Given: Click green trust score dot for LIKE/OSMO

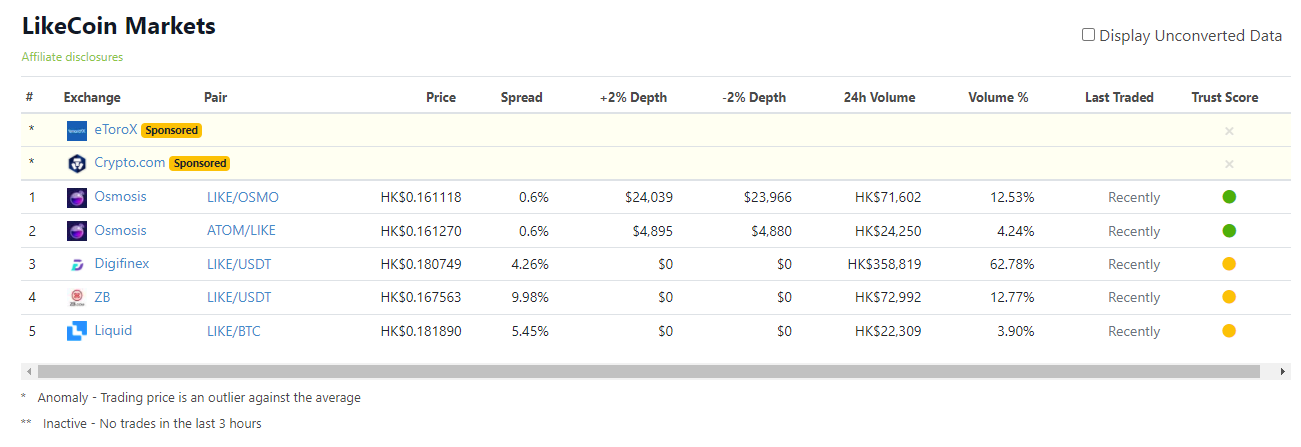Looking at the screenshot, I should [x=1229, y=197].
